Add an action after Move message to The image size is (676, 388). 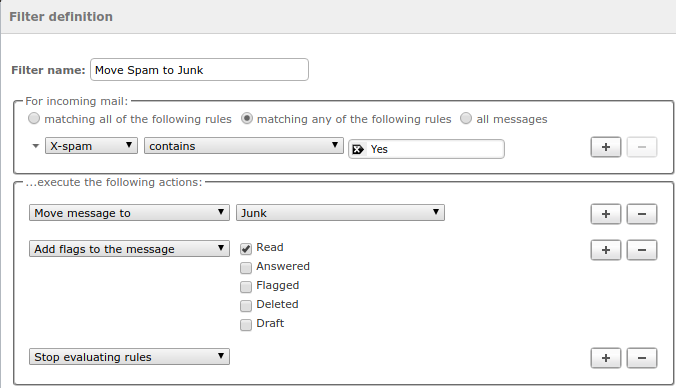coord(606,214)
